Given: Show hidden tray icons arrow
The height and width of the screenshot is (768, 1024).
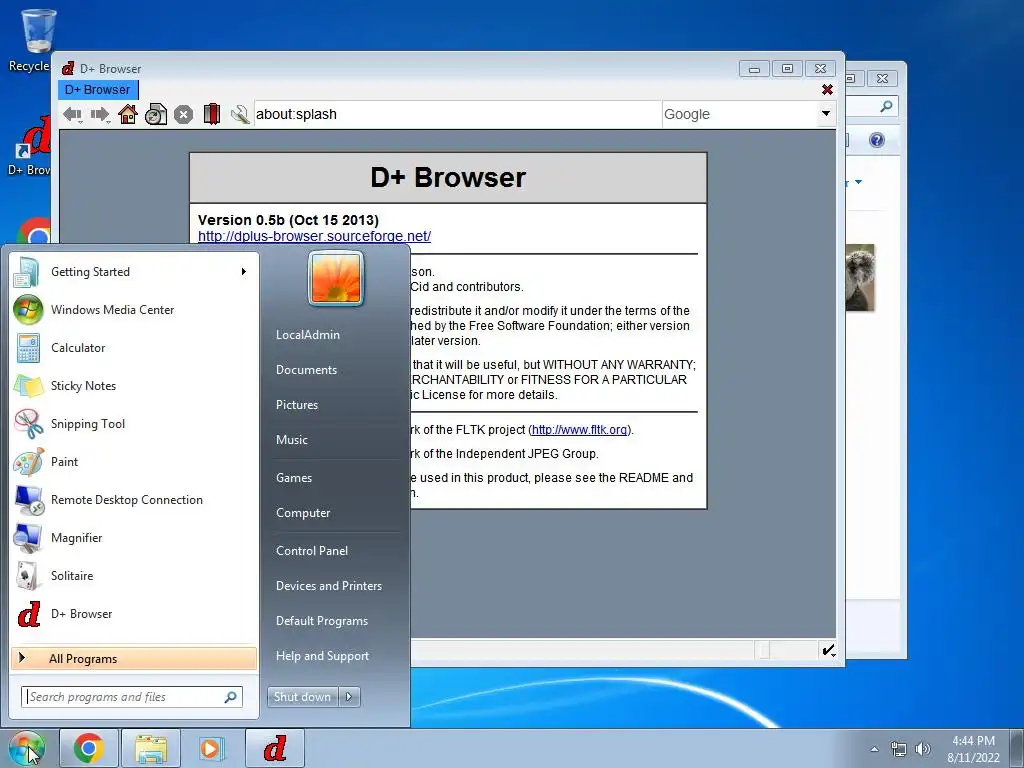Looking at the screenshot, I should [874, 749].
